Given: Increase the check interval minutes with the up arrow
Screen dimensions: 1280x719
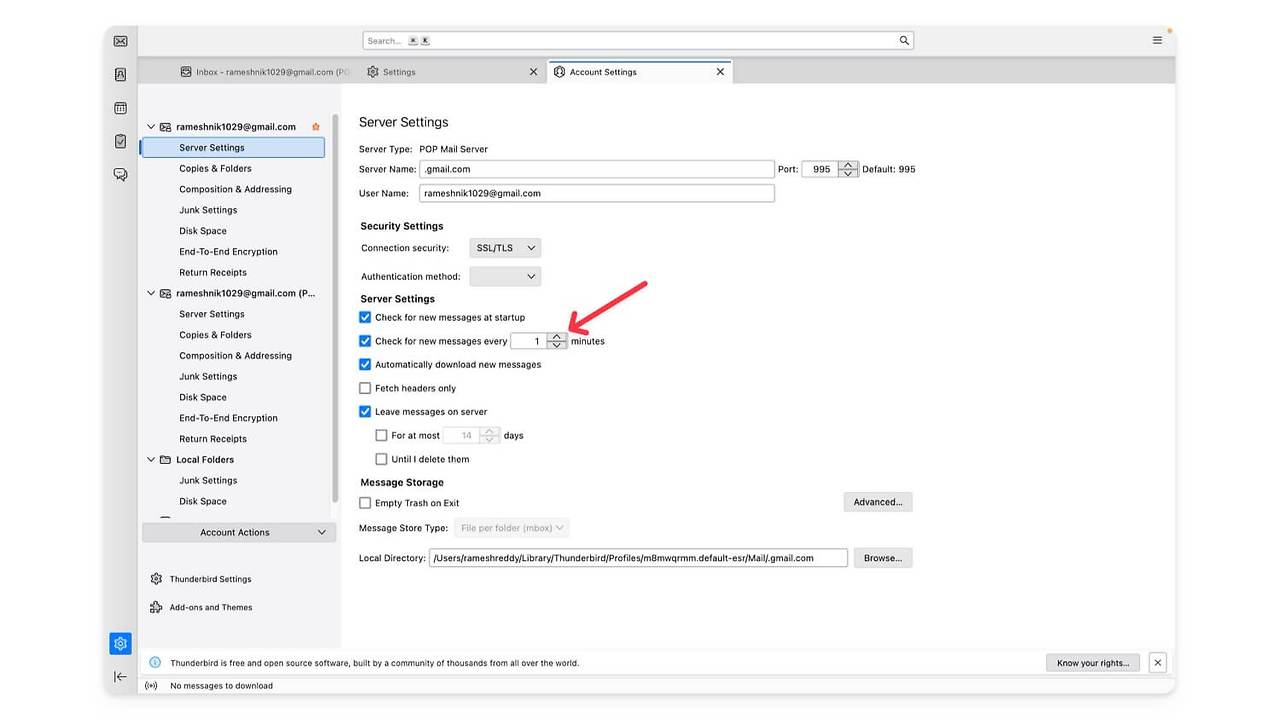Looking at the screenshot, I should tap(557, 337).
